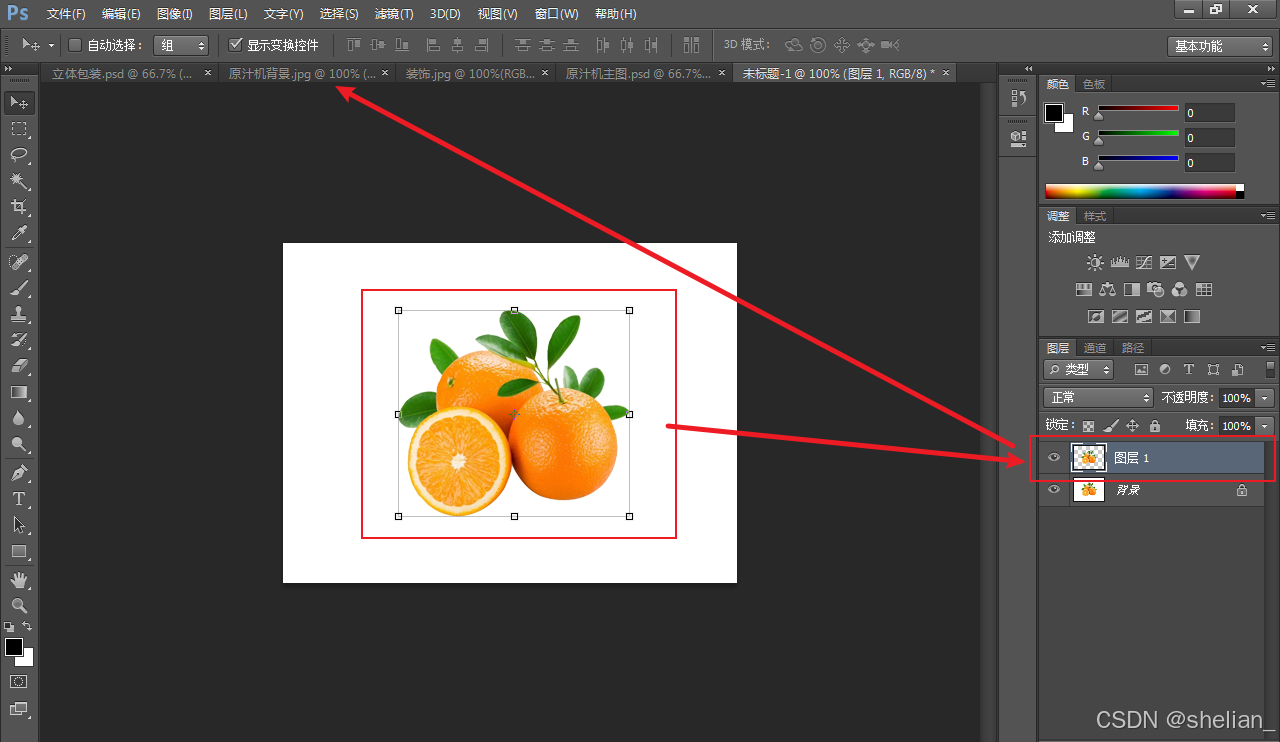
Task: Click the red R channel slider
Action: point(1138,108)
